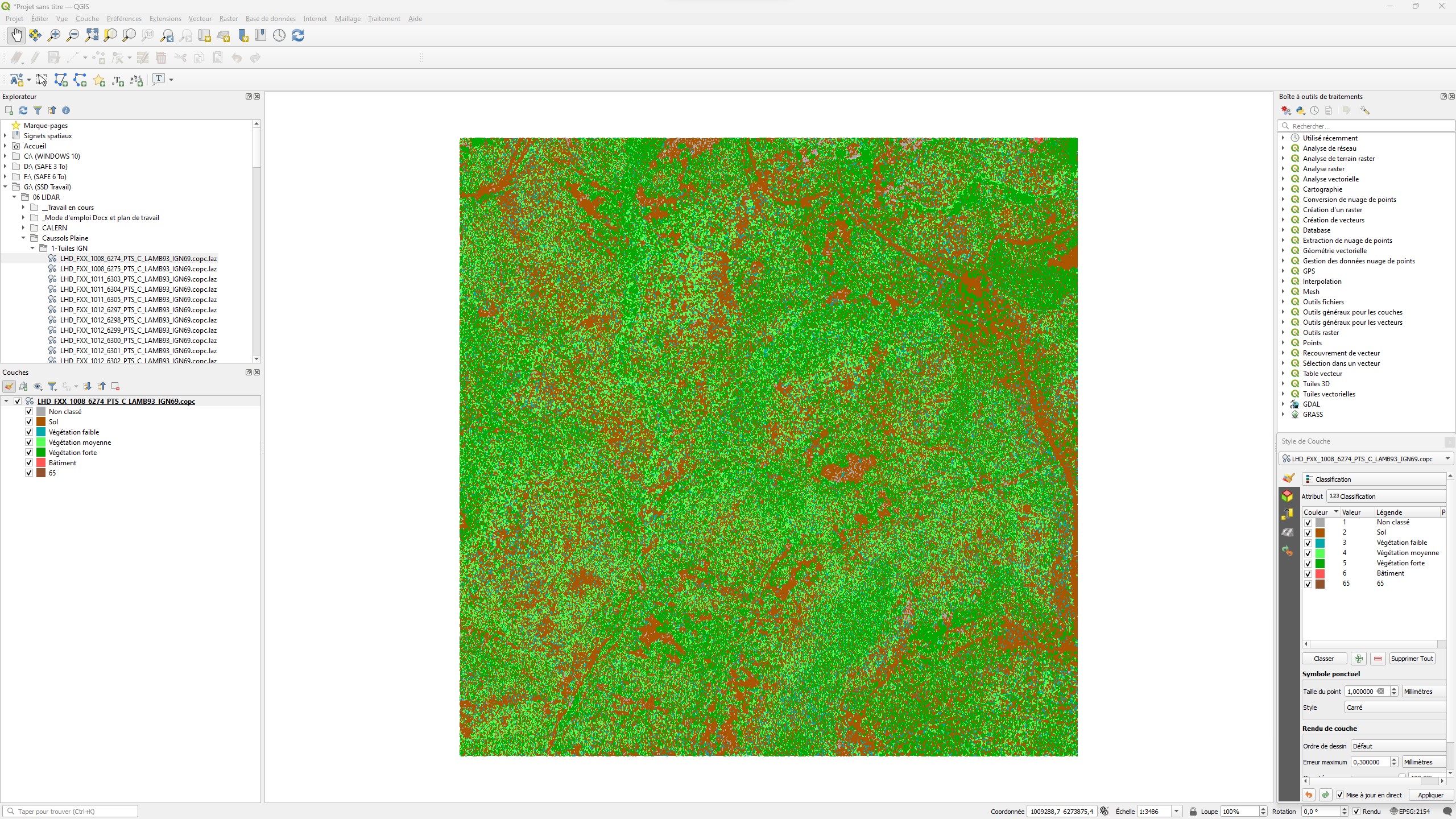Open the temporal controller clock icon
The width and height of the screenshot is (1456, 819).
279,35
